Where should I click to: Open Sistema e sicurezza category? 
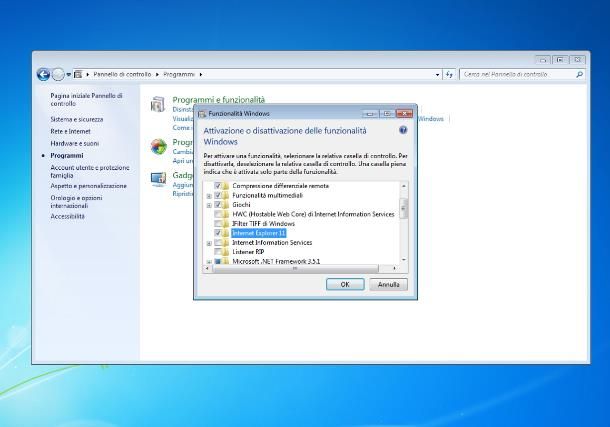tap(77, 119)
